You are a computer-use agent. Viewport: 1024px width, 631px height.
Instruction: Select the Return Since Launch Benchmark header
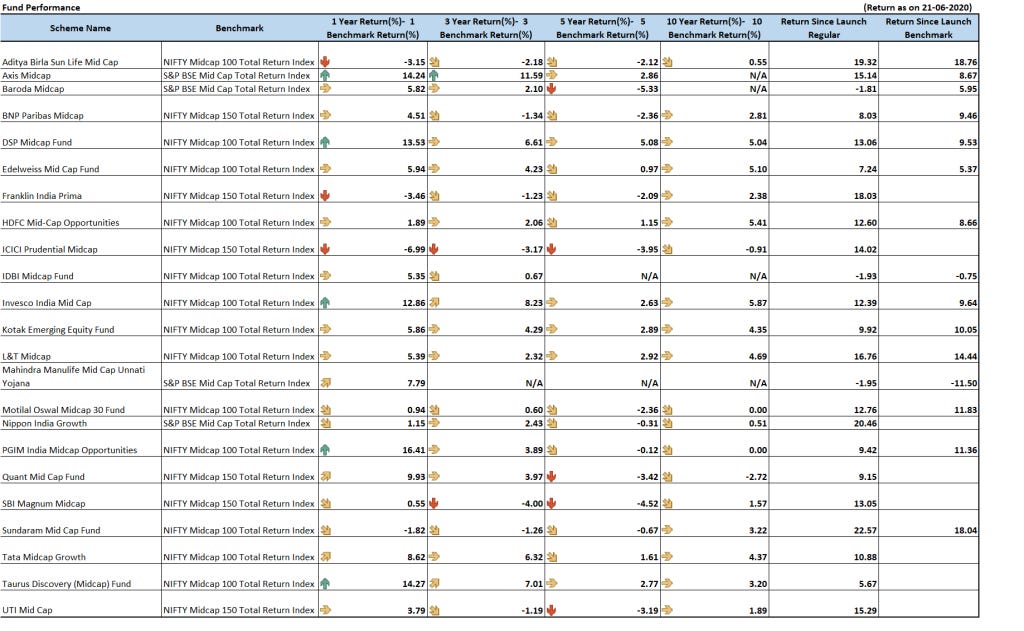tap(928, 28)
